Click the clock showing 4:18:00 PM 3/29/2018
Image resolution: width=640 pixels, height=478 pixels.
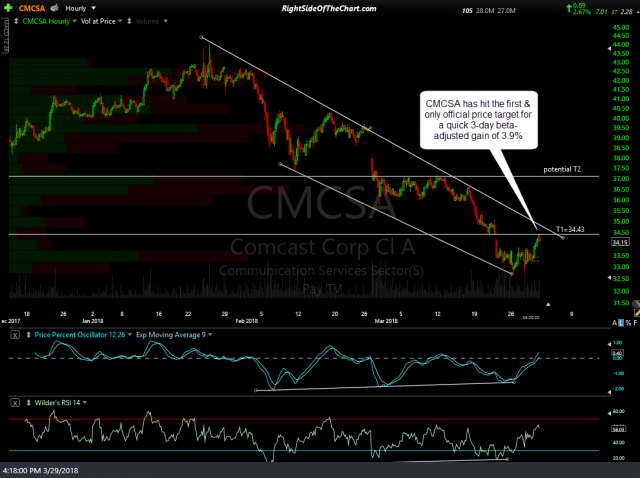pyautogui.click(x=40, y=471)
